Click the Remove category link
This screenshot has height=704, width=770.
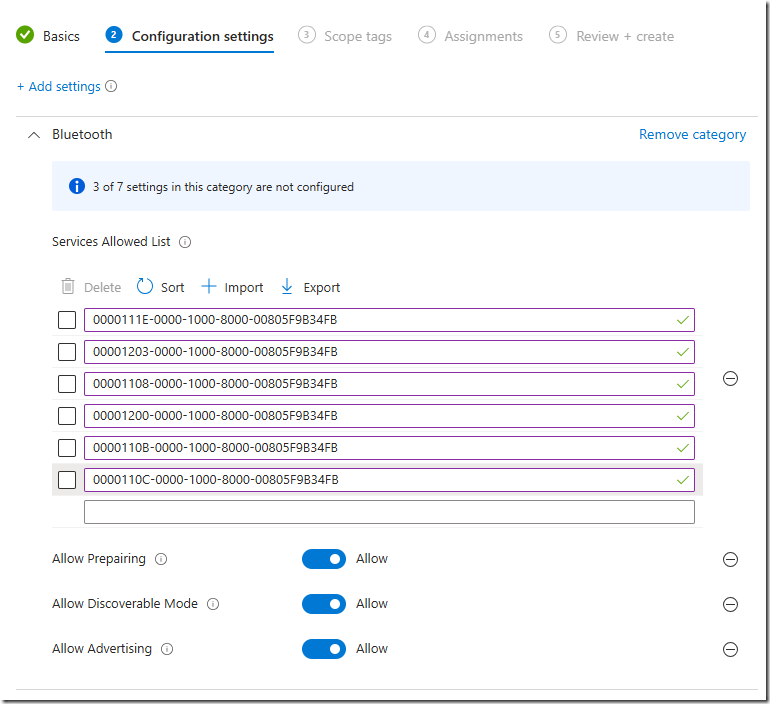[692, 135]
